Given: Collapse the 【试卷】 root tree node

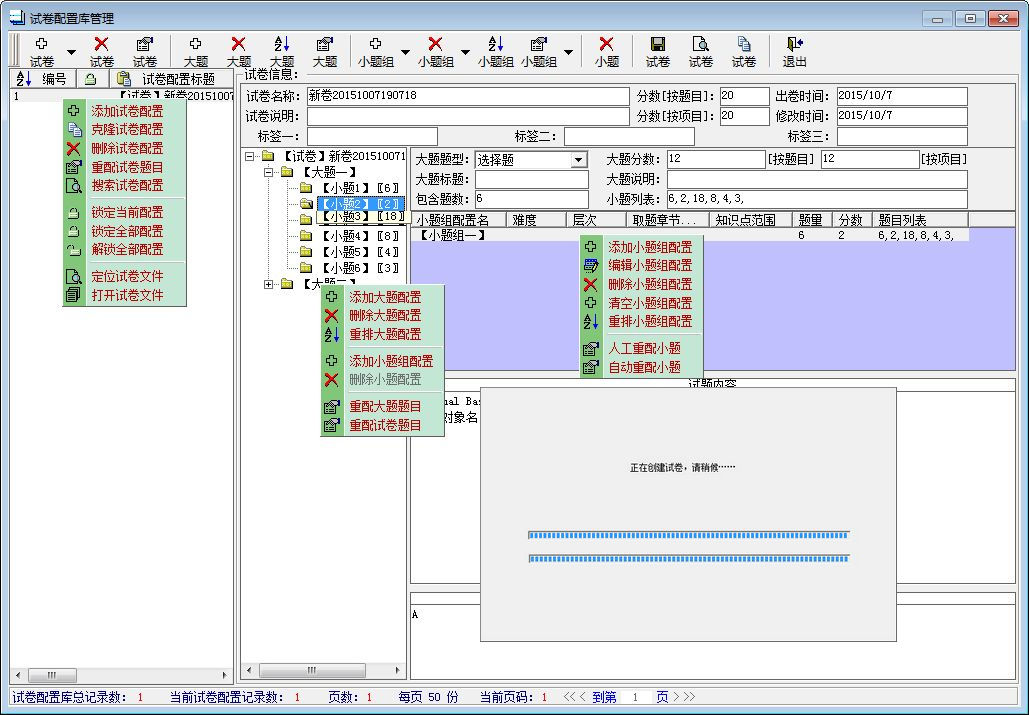Looking at the screenshot, I should 249,156.
